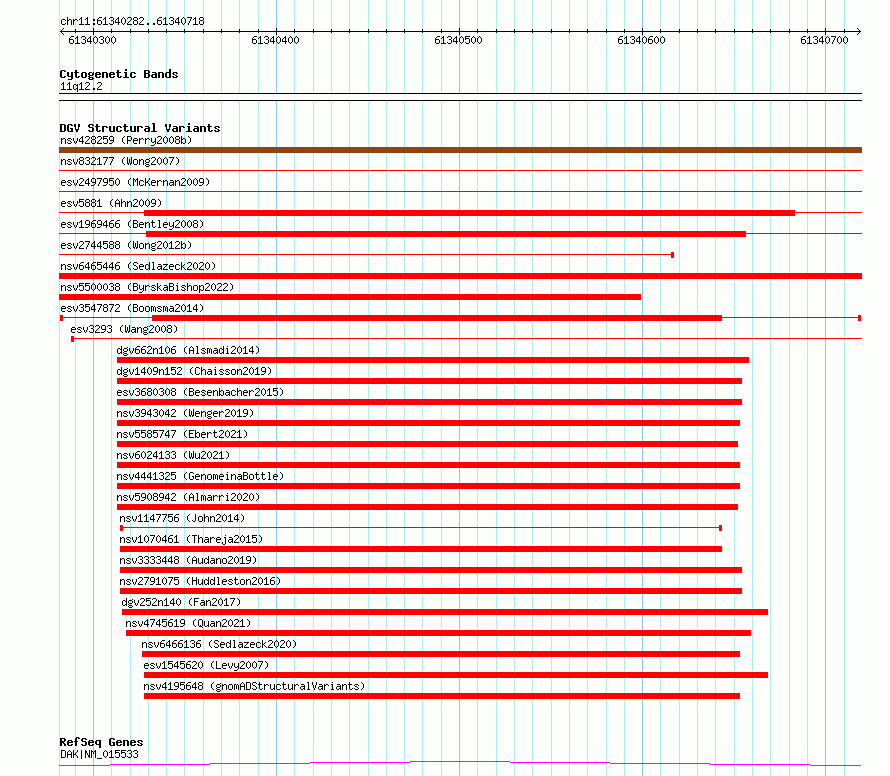This screenshot has height=776, width=890.
Task: Open variant nsv832177 (Wong2007)
Action: (120, 161)
